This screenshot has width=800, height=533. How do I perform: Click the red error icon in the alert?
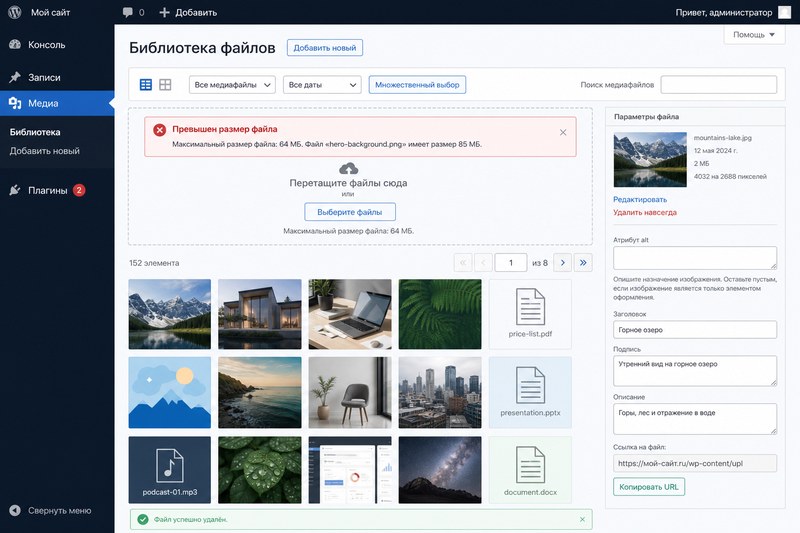(x=160, y=130)
